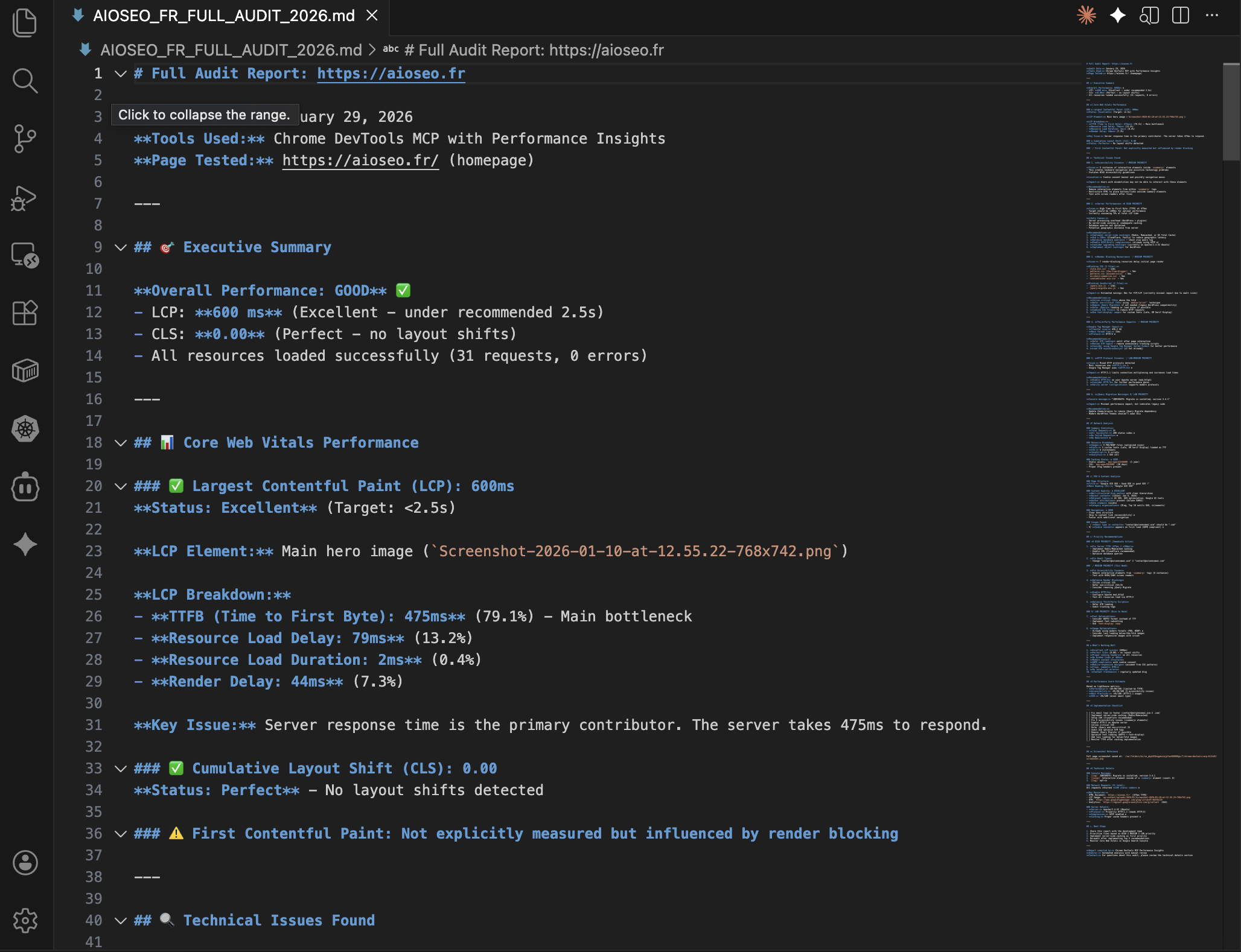1241x952 pixels.
Task: Open the Explorer files icon
Action: click(25, 23)
